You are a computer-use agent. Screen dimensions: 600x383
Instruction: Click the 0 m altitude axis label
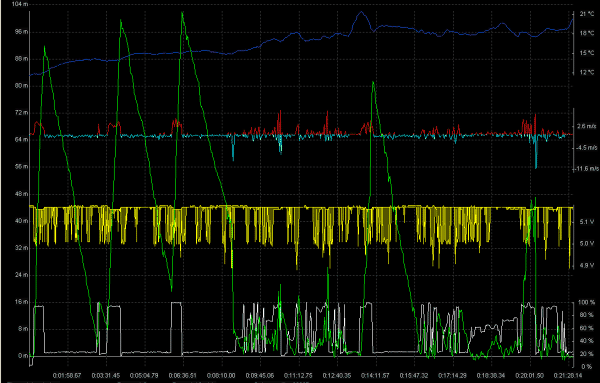[23, 356]
